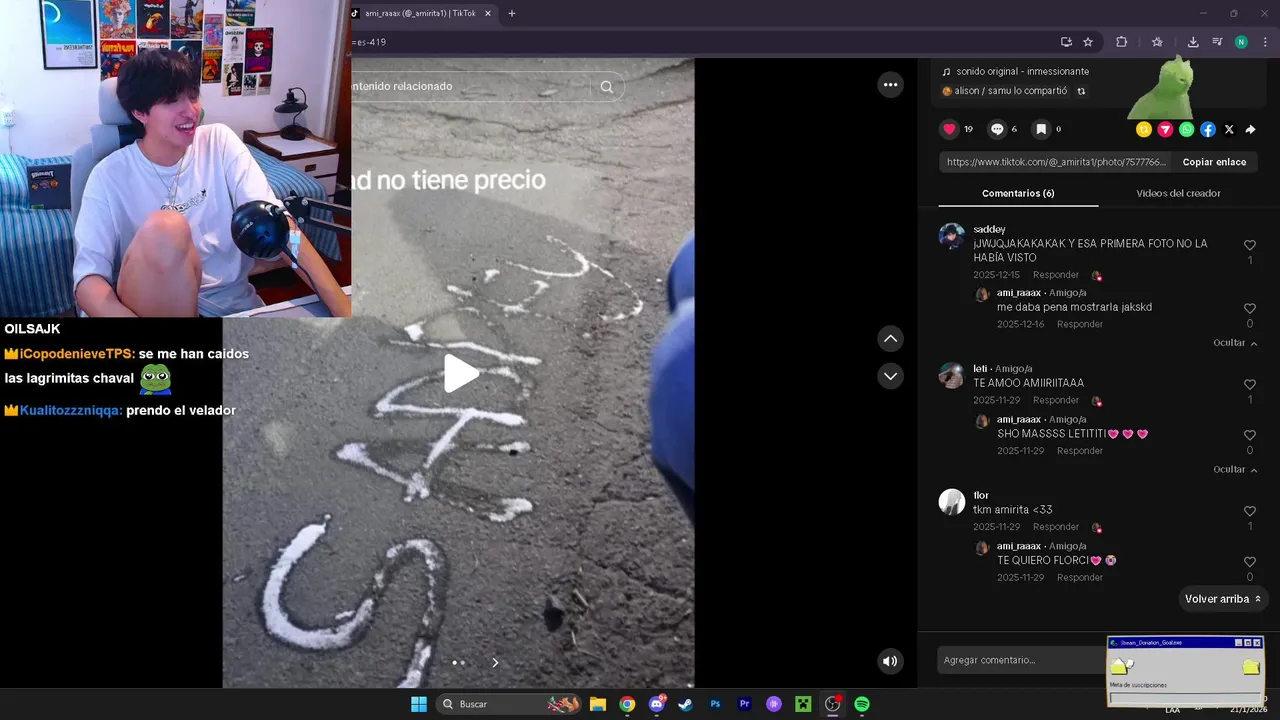
Task: Open saddey's profile from username
Action: pyautogui.click(x=989, y=229)
